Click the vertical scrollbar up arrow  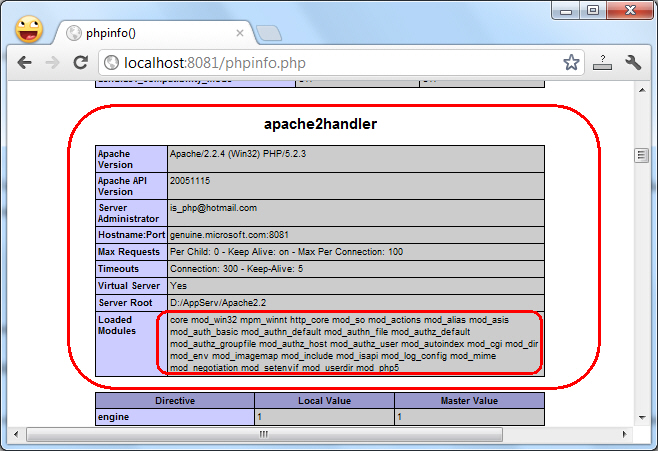[x=642, y=90]
